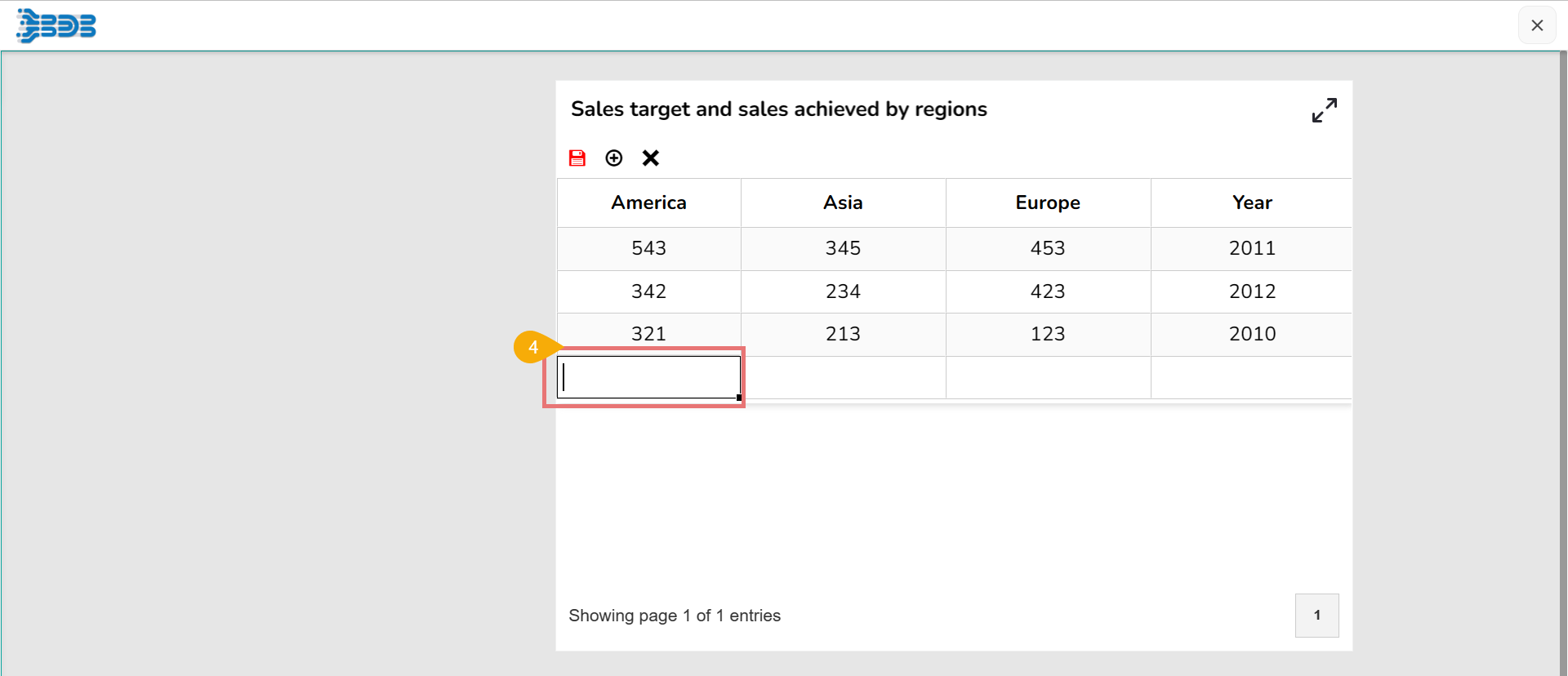Select the Asia cell with value 234
This screenshot has width=1568, height=676.
coord(843,291)
